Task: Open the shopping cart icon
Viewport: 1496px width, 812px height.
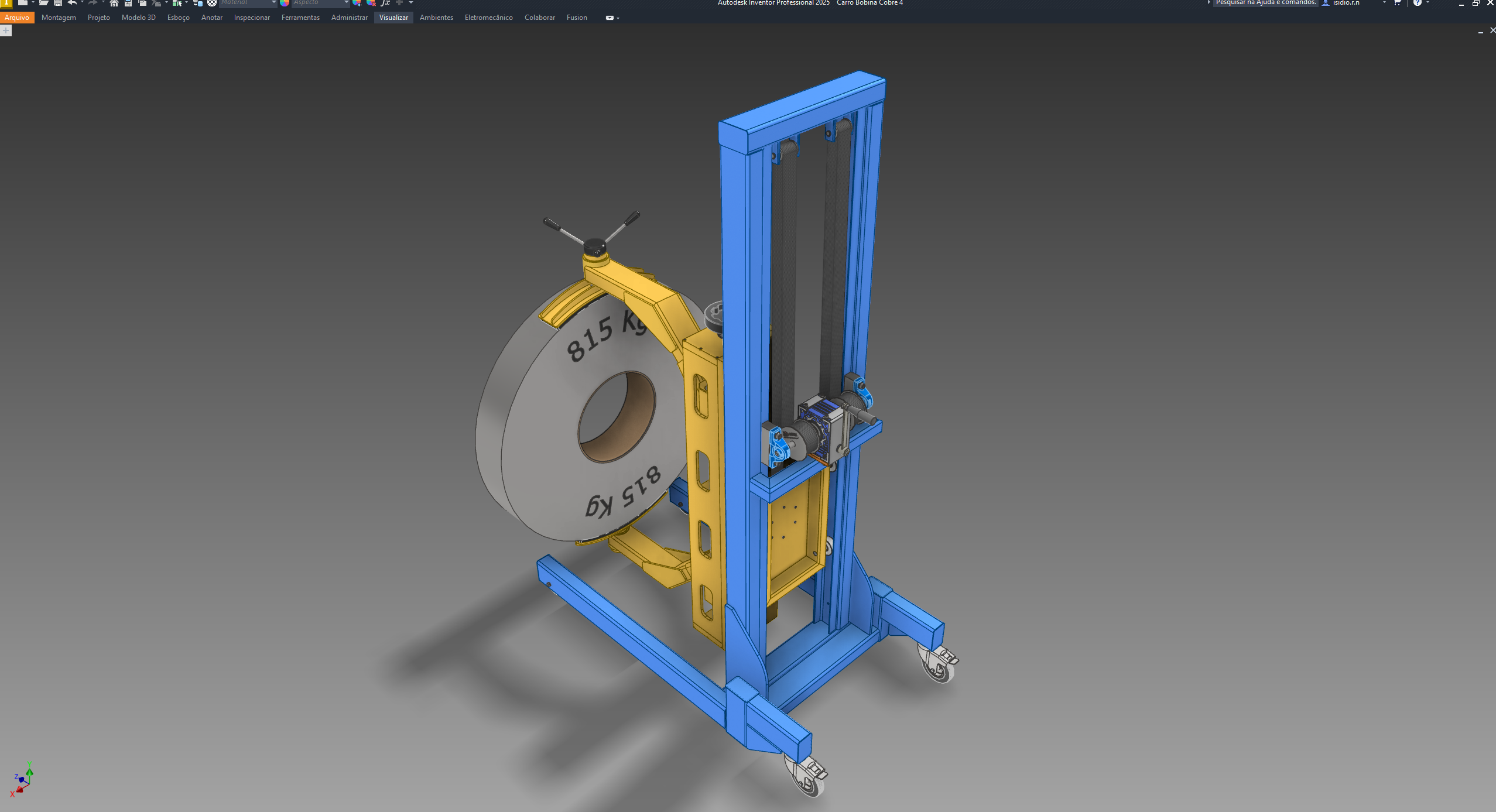Action: click(1398, 3)
